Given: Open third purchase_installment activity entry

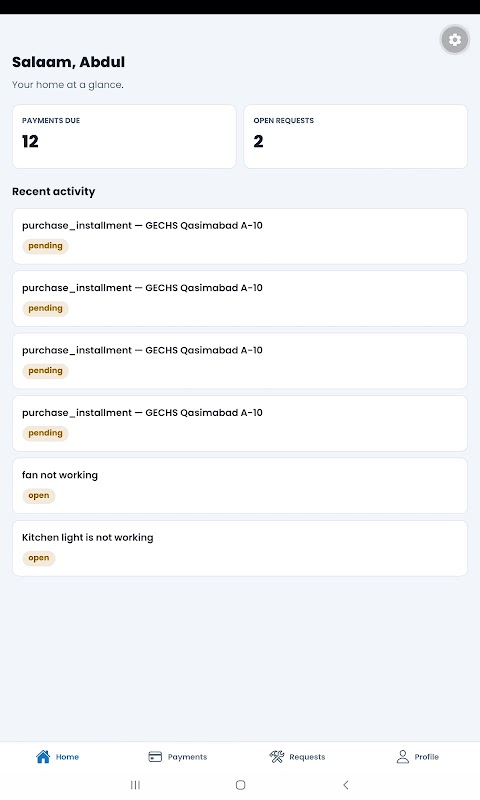Looking at the screenshot, I should pos(240,361).
